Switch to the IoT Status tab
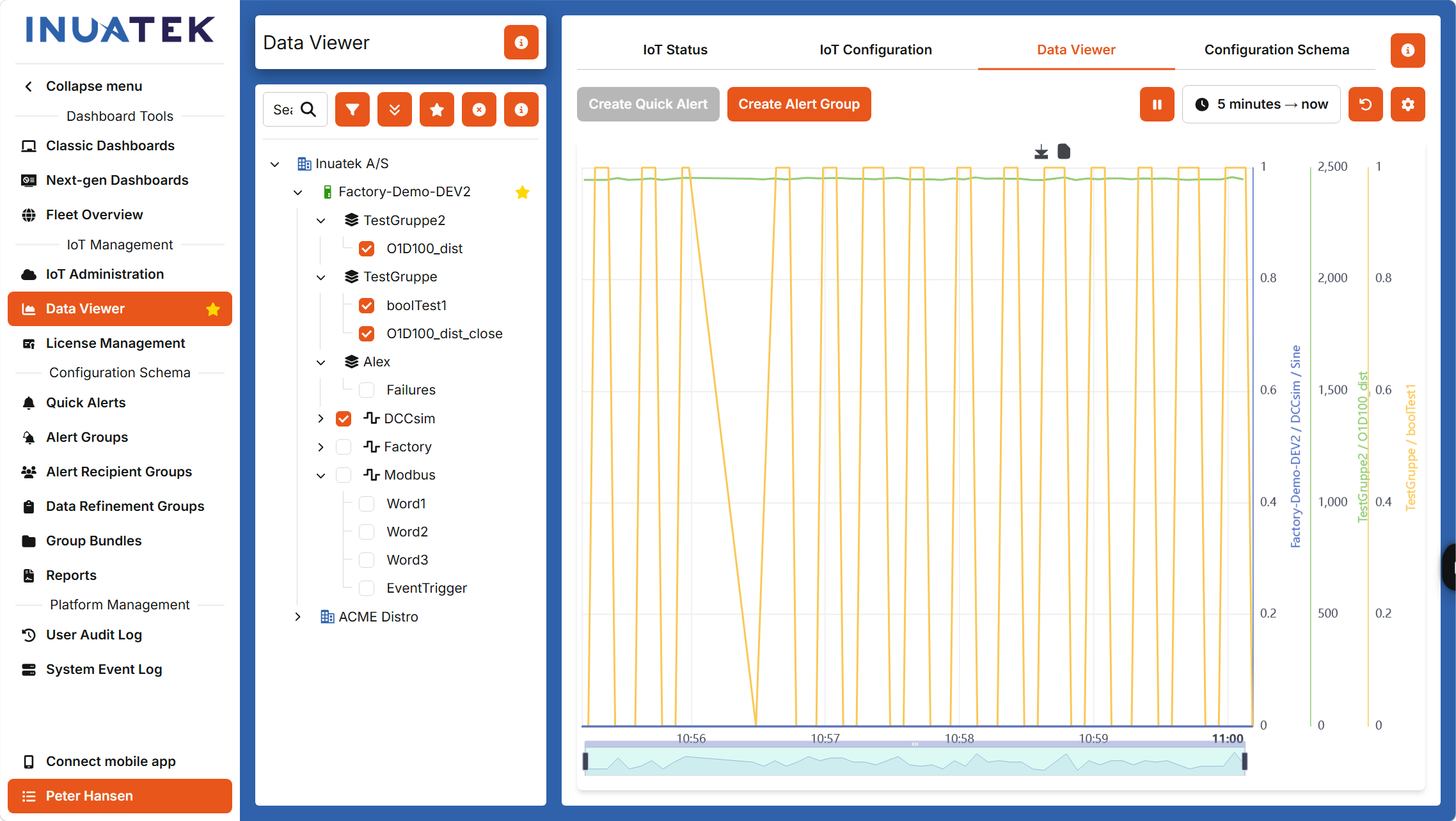 click(x=675, y=50)
